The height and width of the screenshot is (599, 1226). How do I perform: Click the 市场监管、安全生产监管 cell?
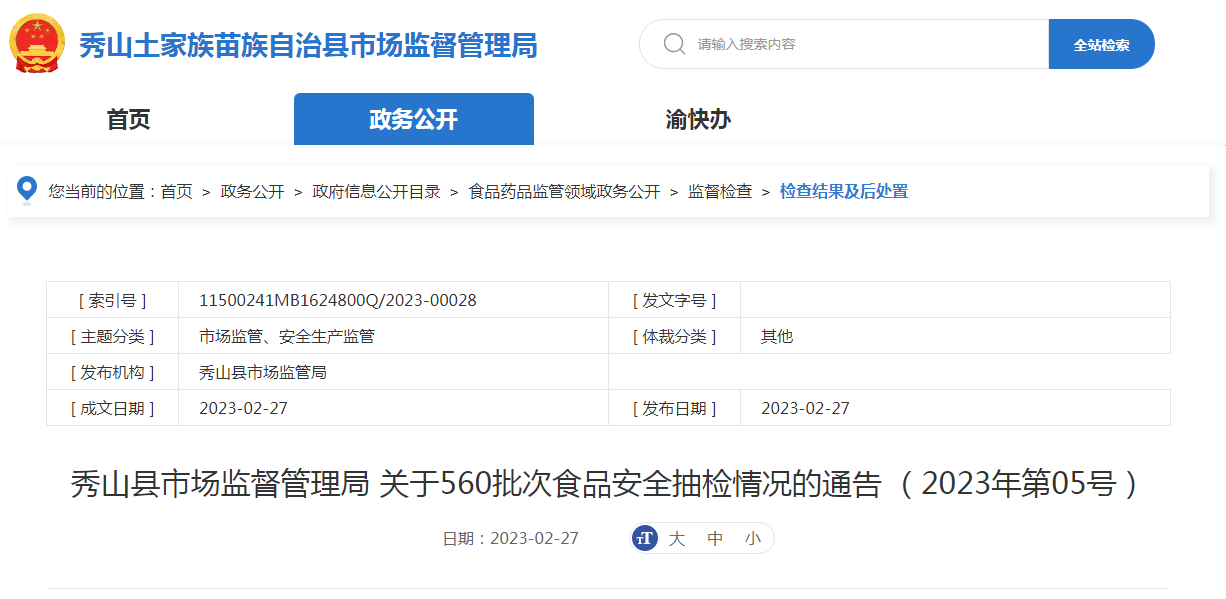click(x=287, y=336)
